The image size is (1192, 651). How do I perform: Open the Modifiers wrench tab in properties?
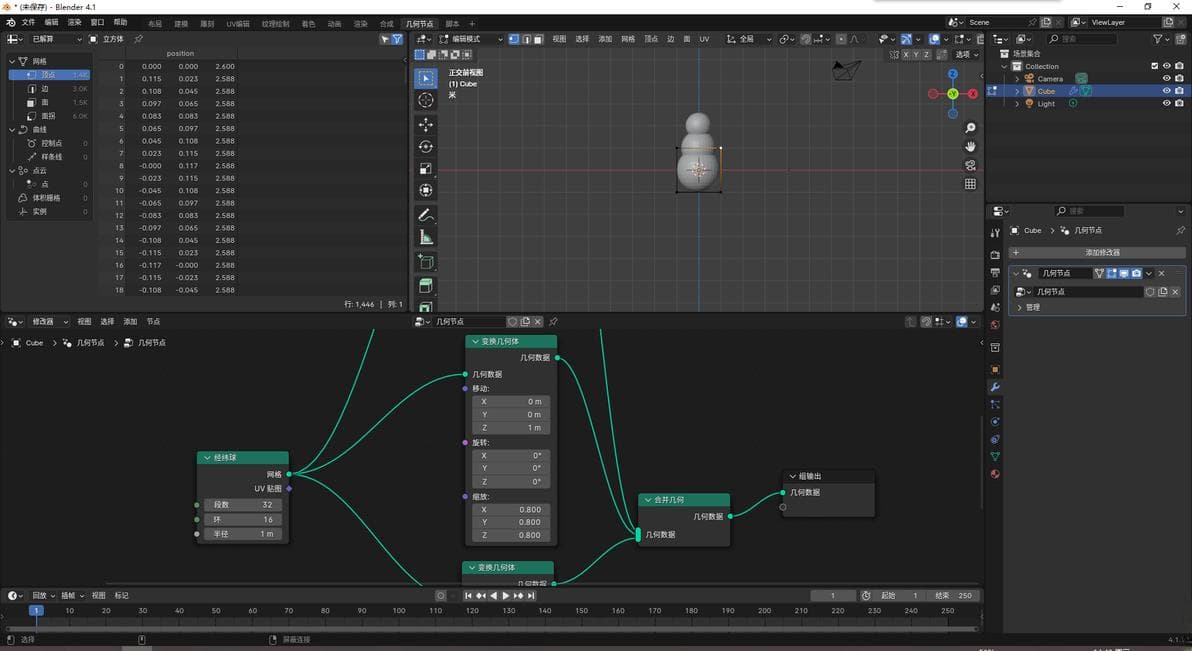coord(995,387)
